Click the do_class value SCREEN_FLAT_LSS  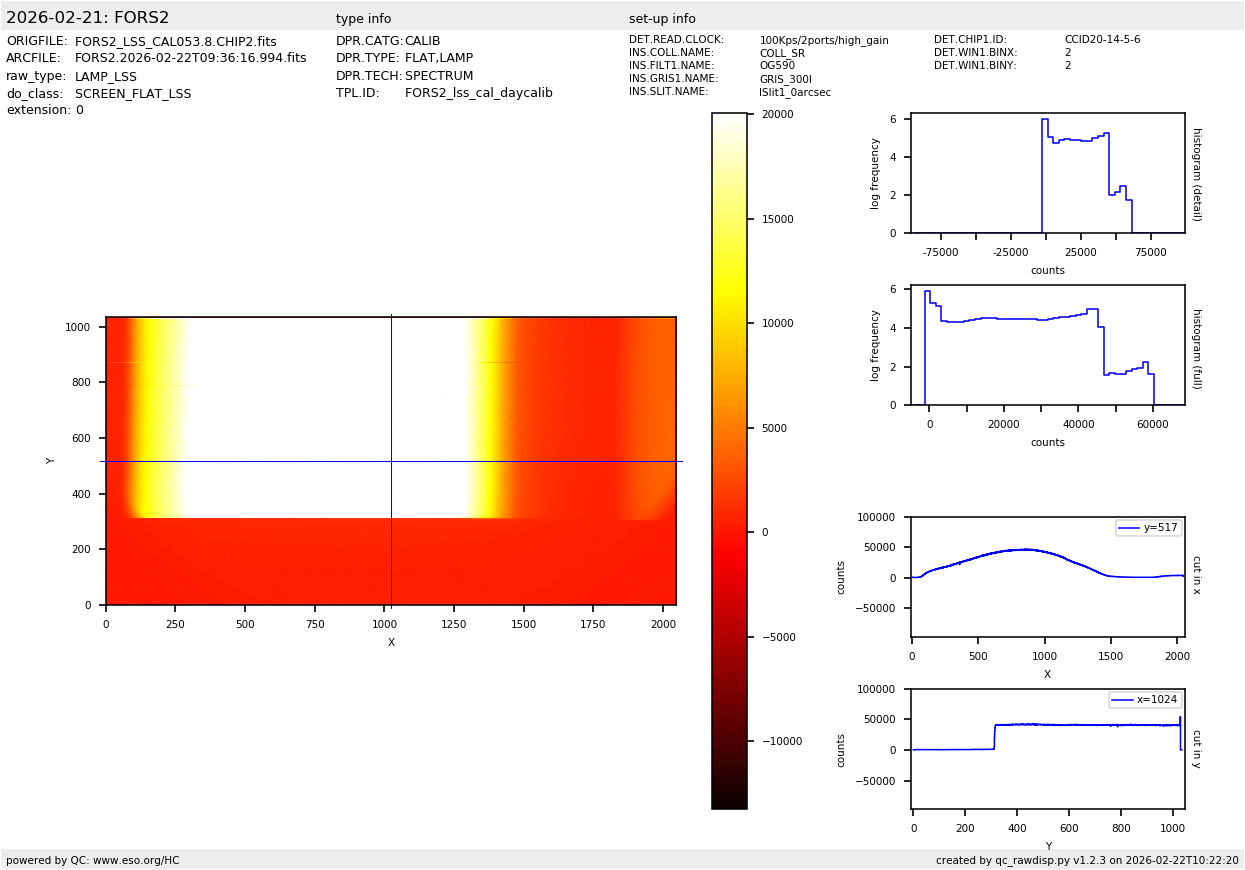[133, 94]
